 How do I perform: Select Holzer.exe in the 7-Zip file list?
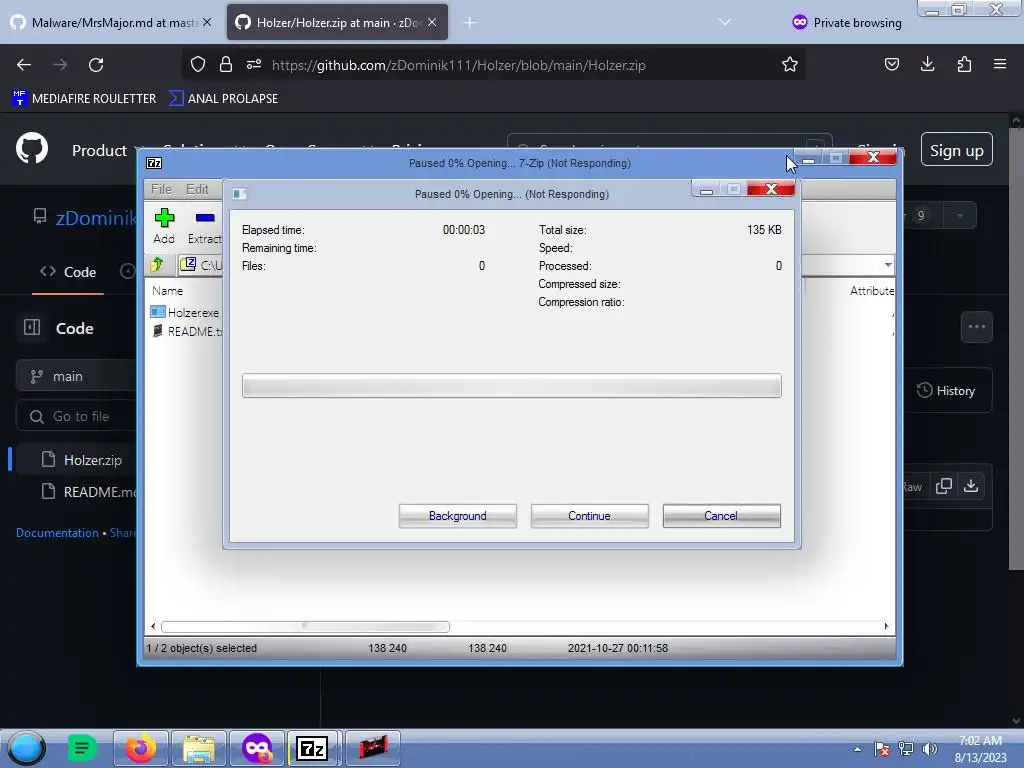tap(185, 313)
